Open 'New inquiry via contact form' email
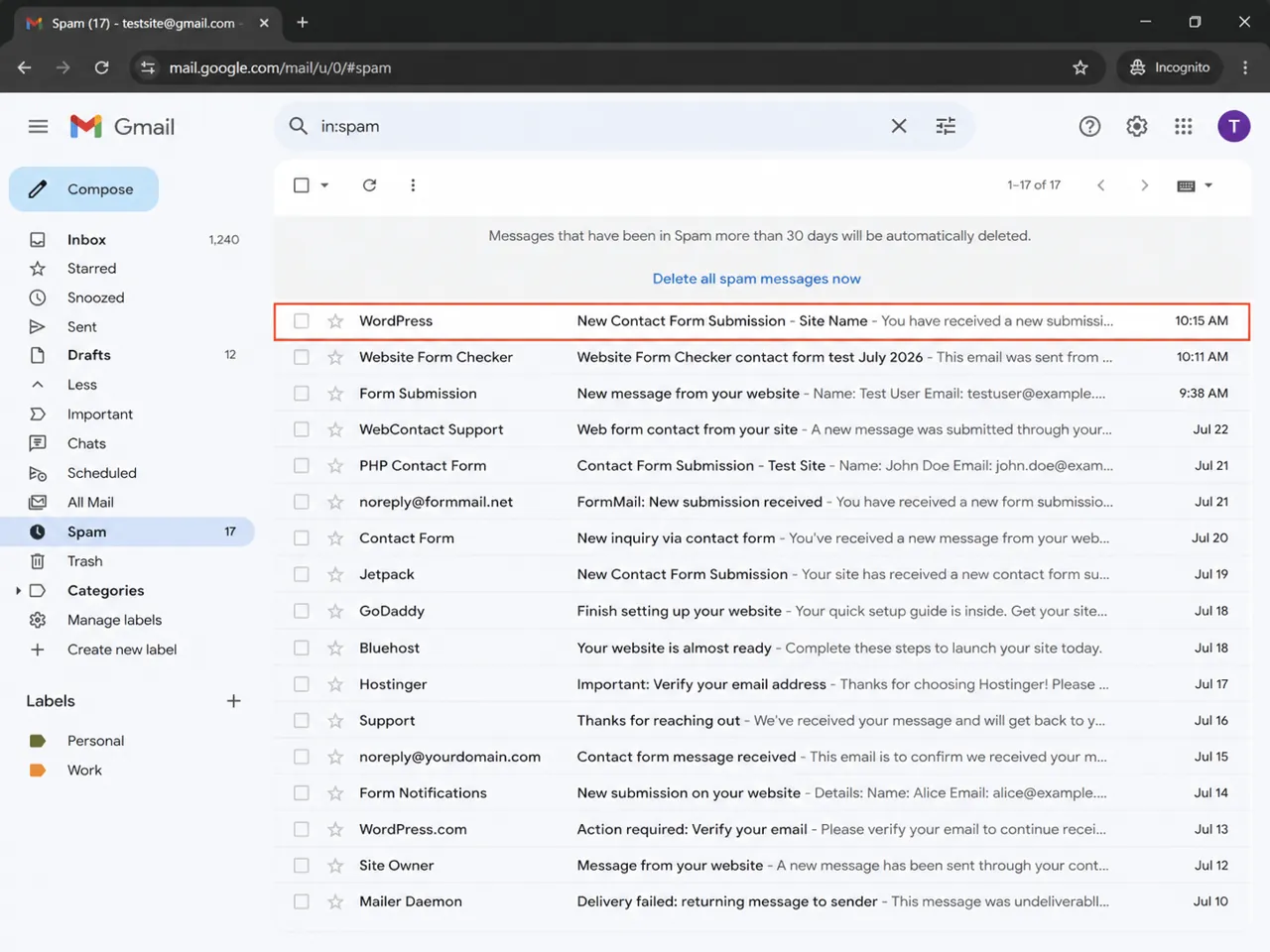 coord(762,538)
